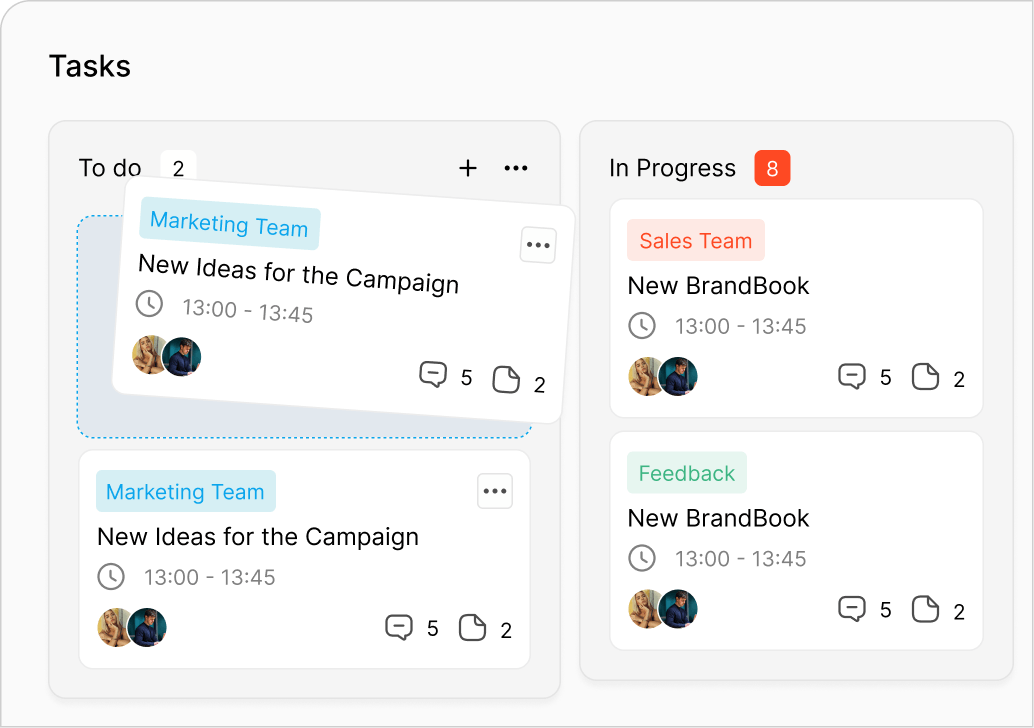The width and height of the screenshot is (1034, 728).
Task: Select the Sales Team tag
Action: point(695,240)
